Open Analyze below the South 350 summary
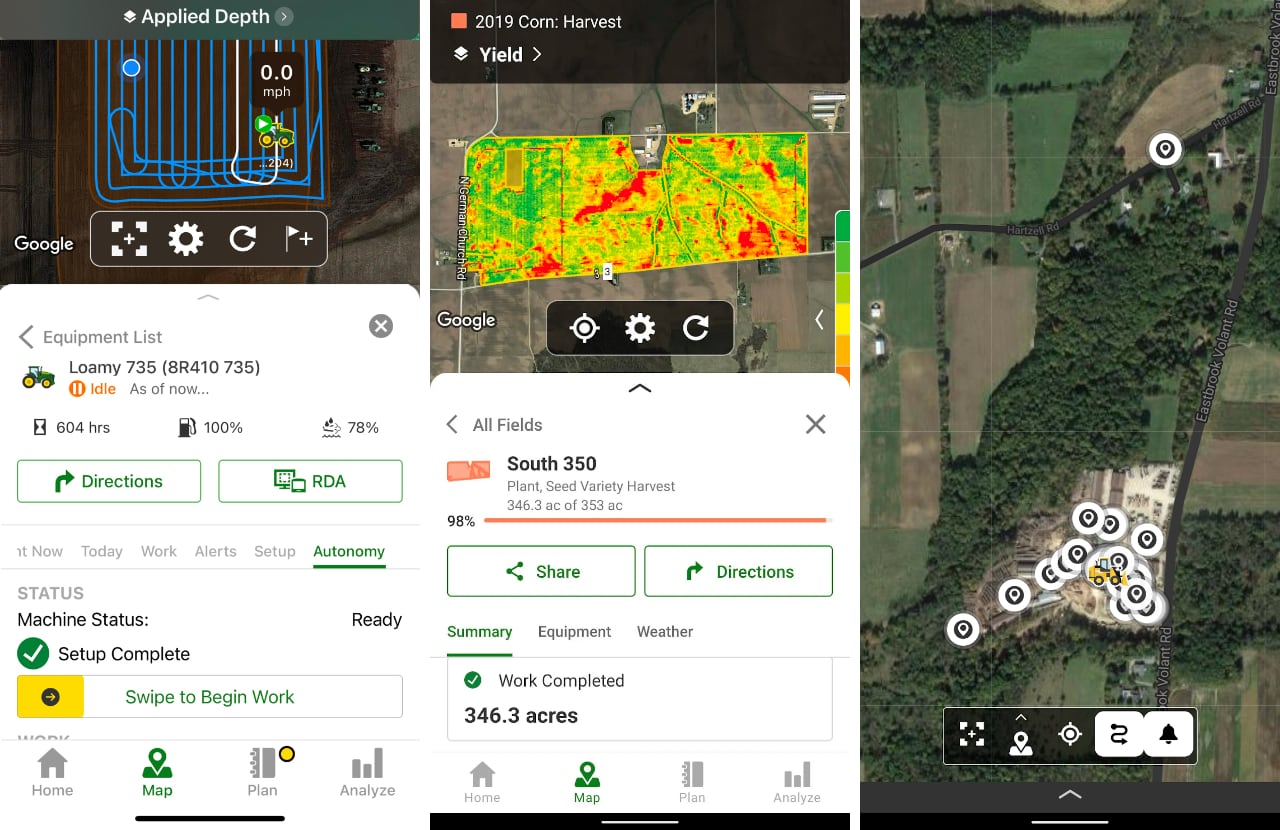Screen dimensions: 1280x830 coord(797,783)
